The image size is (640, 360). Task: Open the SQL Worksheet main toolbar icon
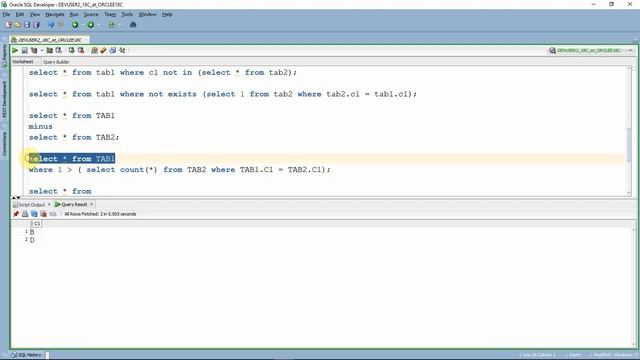tap(112, 25)
